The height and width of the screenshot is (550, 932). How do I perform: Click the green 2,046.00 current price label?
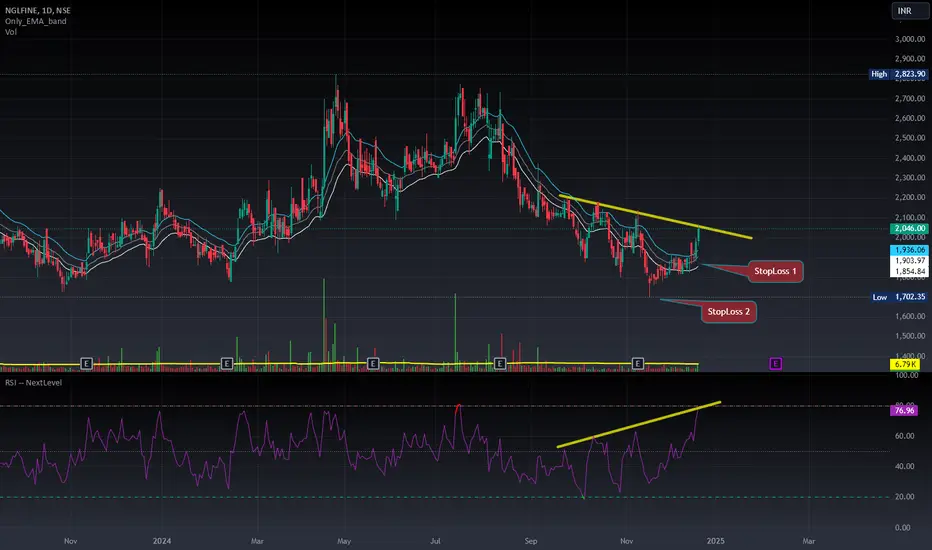909,228
